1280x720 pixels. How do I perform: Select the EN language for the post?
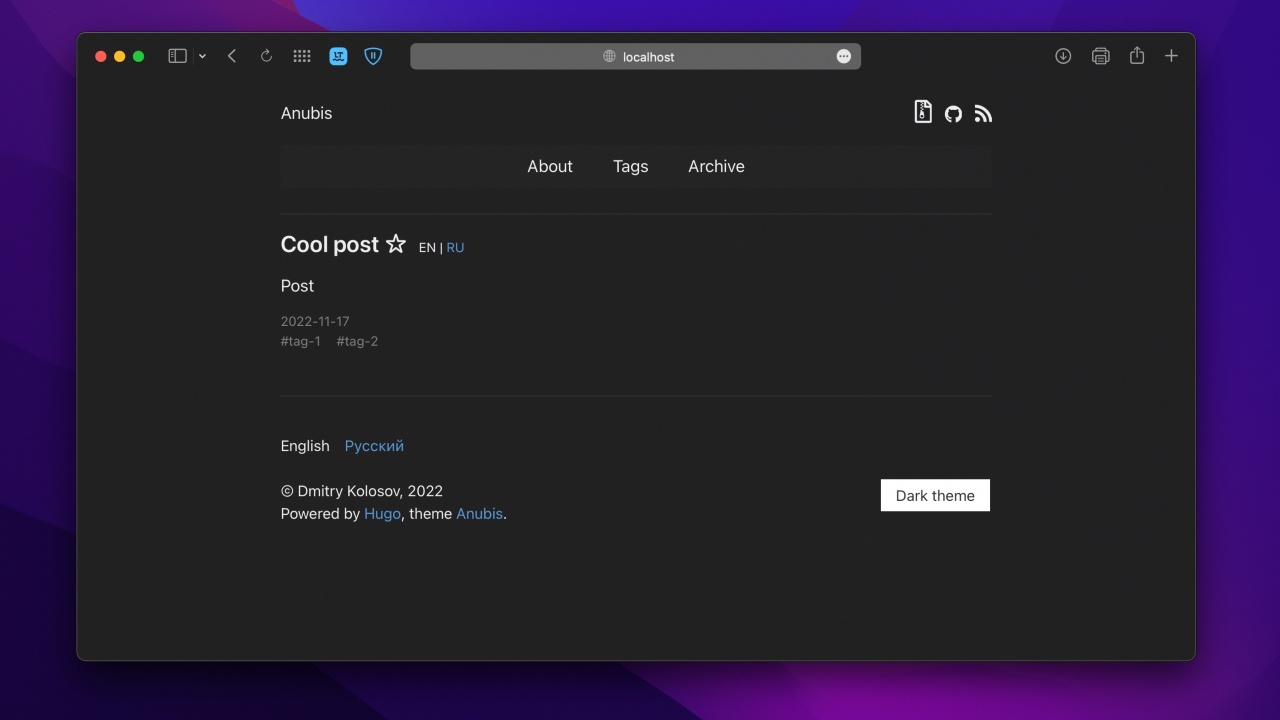pyautogui.click(x=427, y=248)
